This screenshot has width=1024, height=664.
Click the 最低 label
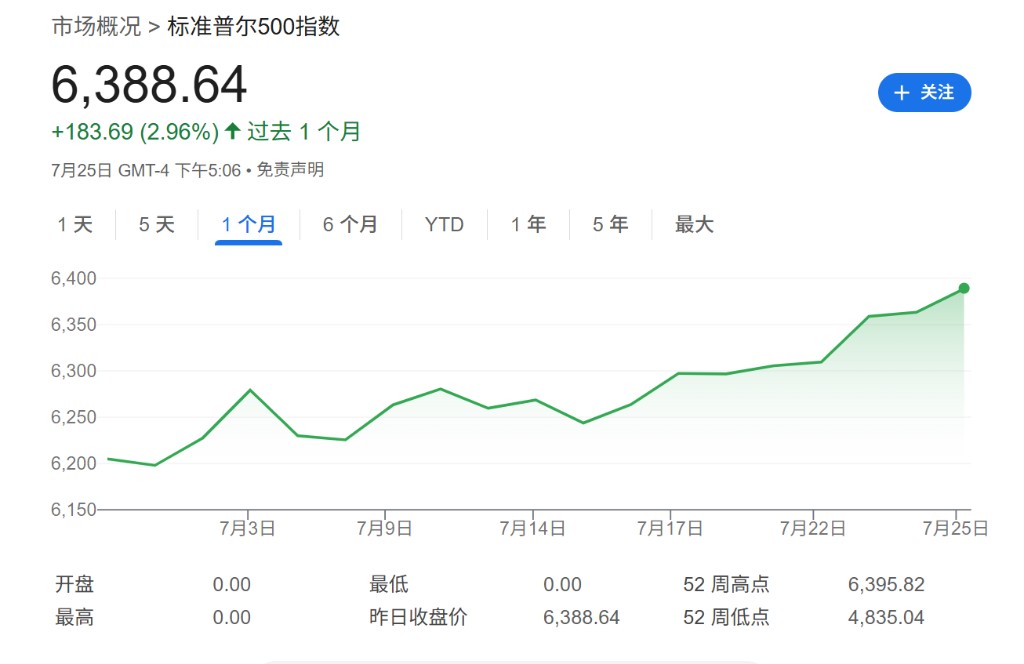pyautogui.click(x=389, y=584)
